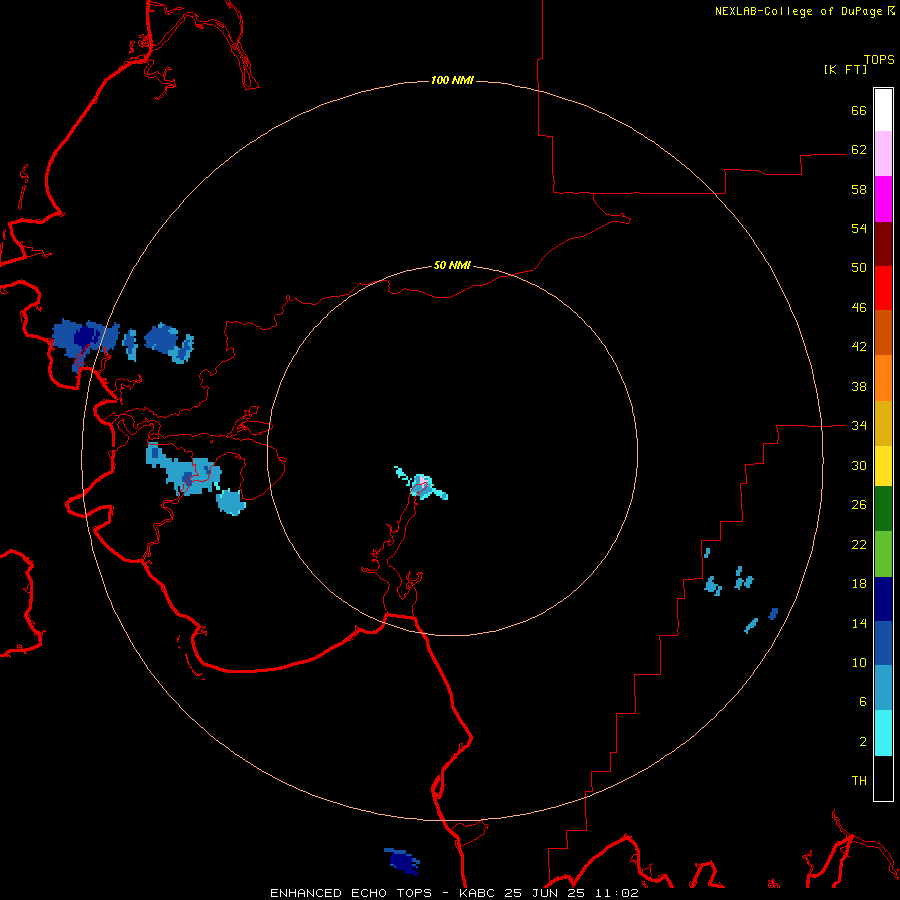Screen dimensions: 900x900
Task: Select the magenta legend swatch
Action: click(883, 199)
